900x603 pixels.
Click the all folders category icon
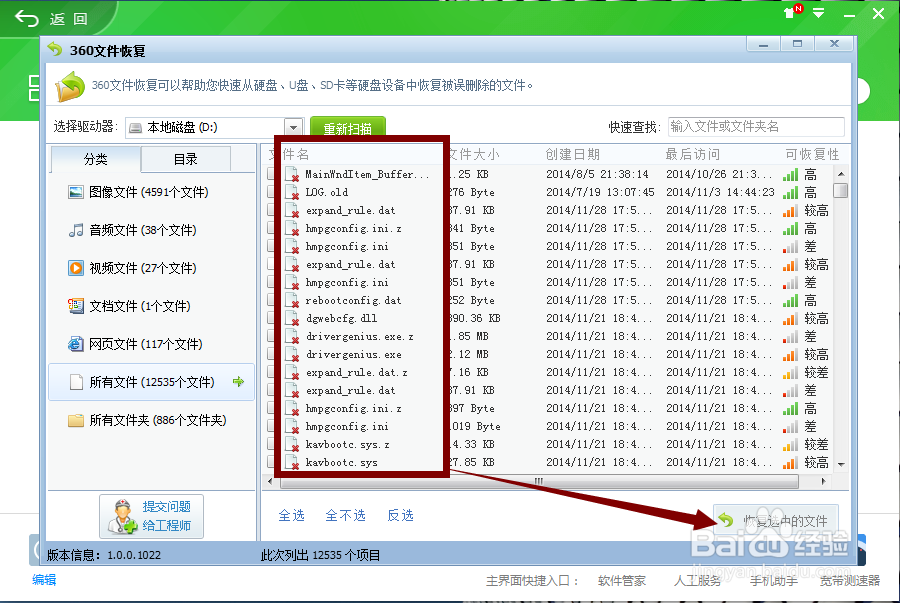[76, 421]
